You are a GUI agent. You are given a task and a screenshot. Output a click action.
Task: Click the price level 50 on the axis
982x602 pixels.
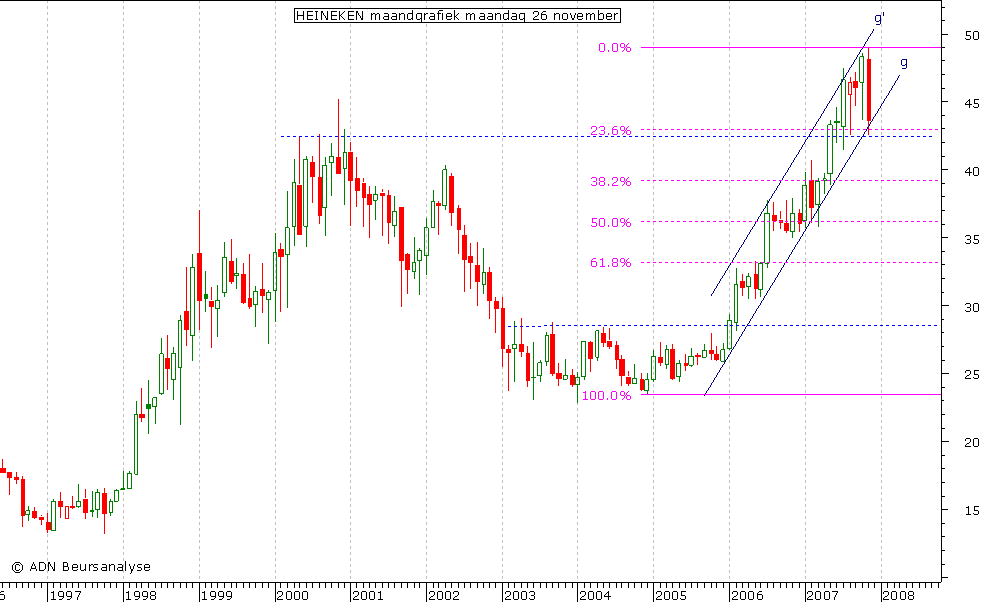(x=972, y=35)
